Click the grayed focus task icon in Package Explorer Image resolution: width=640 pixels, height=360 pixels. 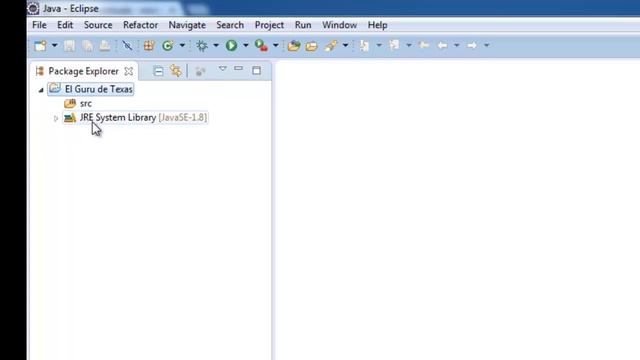(200, 71)
